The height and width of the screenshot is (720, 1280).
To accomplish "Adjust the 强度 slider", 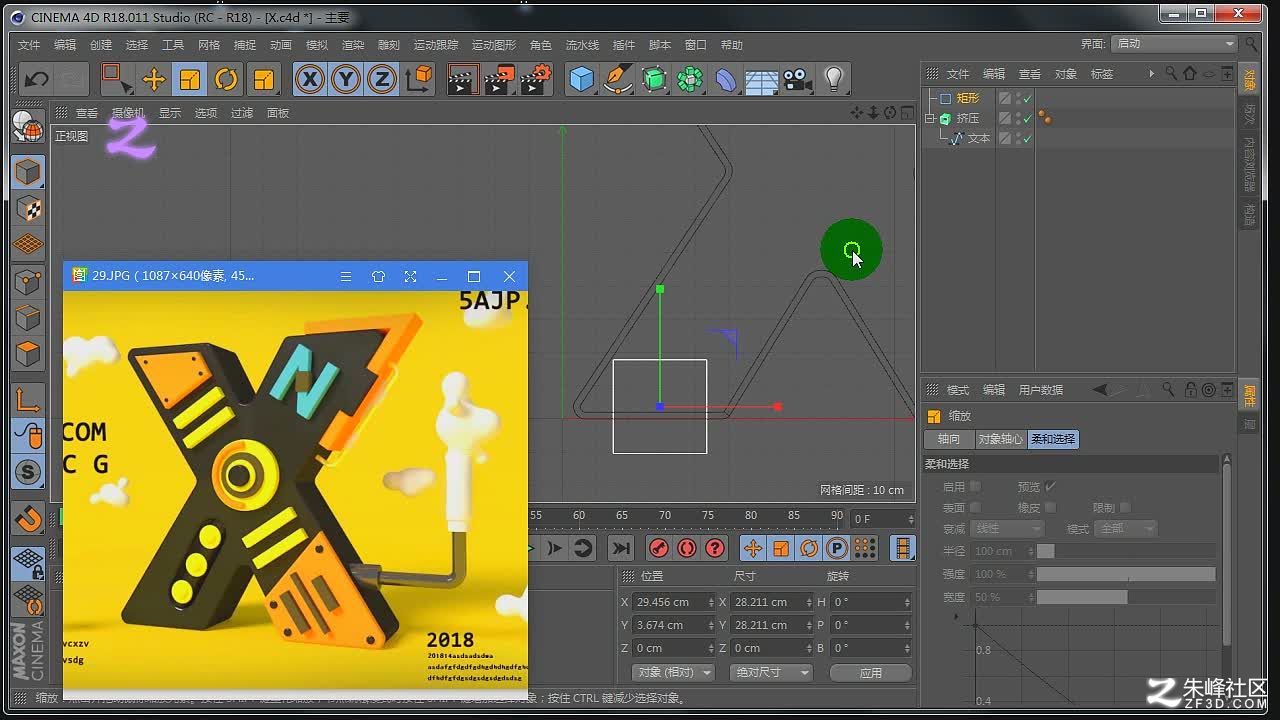I will (1126, 574).
